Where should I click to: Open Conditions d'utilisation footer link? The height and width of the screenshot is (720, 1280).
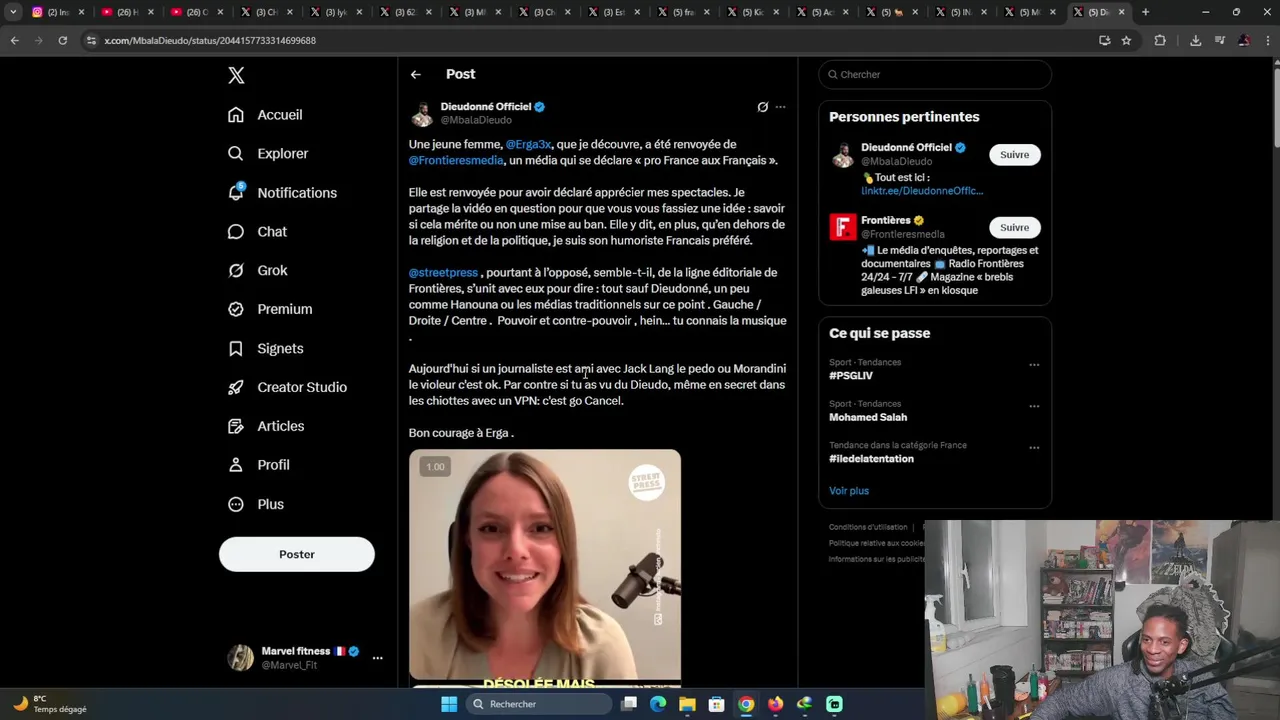click(868, 527)
